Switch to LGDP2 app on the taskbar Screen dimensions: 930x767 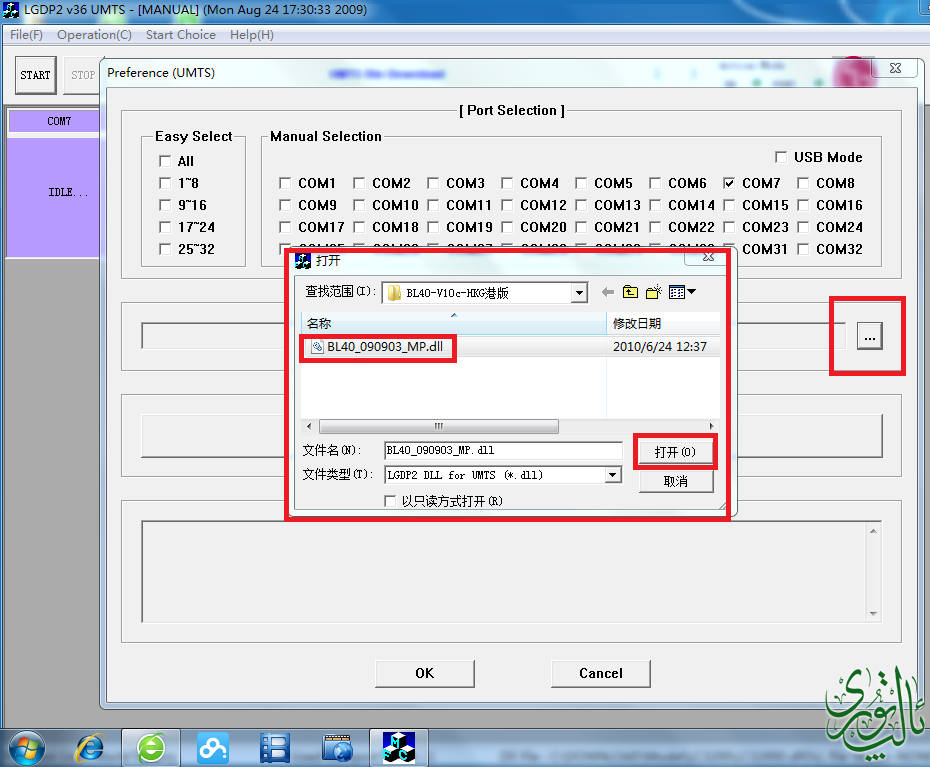[x=399, y=747]
